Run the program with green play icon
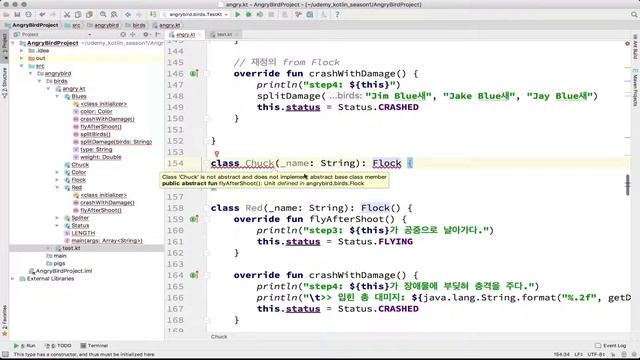This screenshot has width=640, height=360. [x=238, y=15]
